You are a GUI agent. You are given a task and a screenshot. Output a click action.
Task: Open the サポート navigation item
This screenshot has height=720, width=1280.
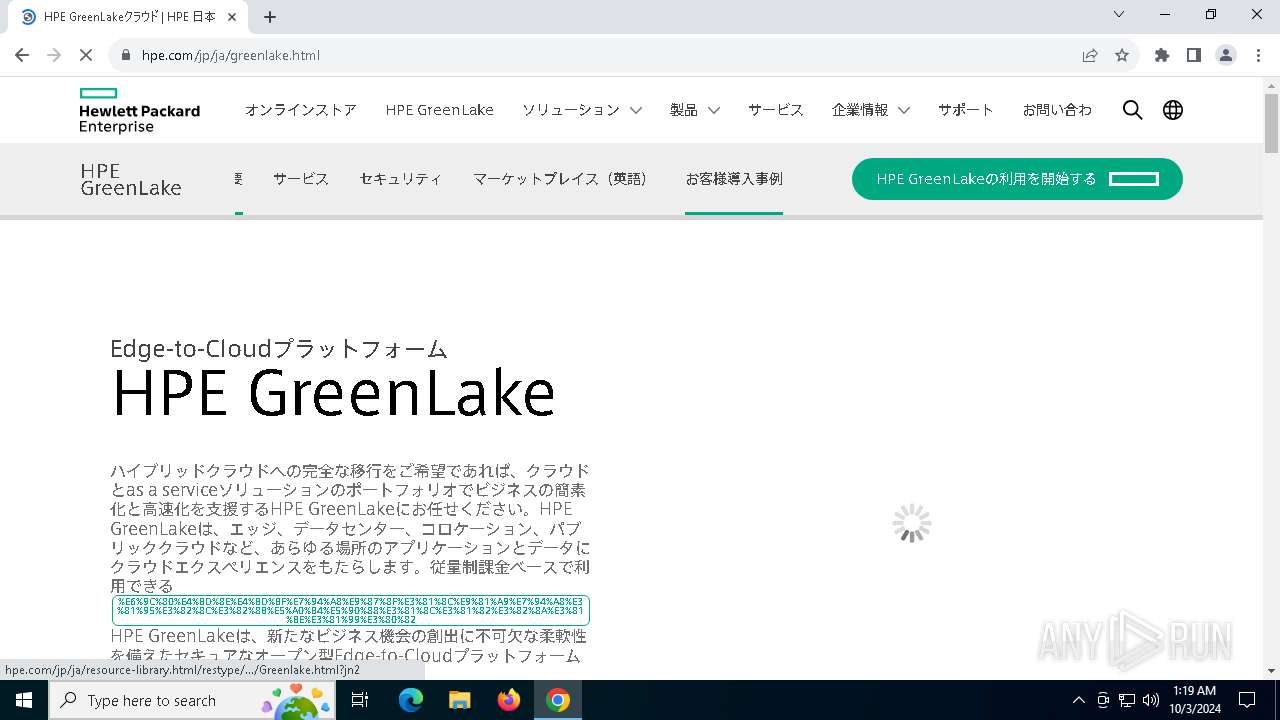(x=966, y=110)
